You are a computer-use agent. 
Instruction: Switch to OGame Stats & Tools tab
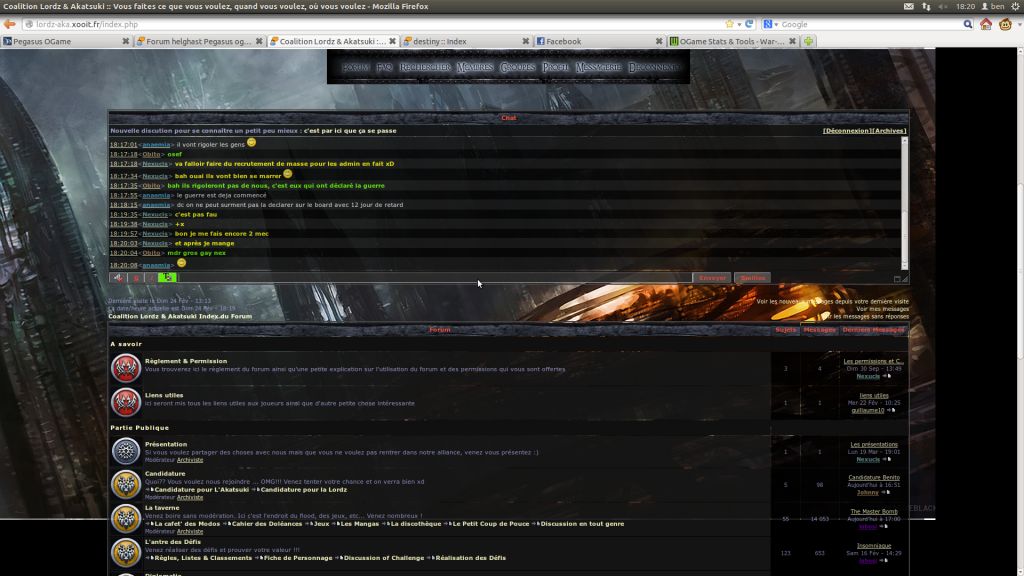[x=731, y=41]
